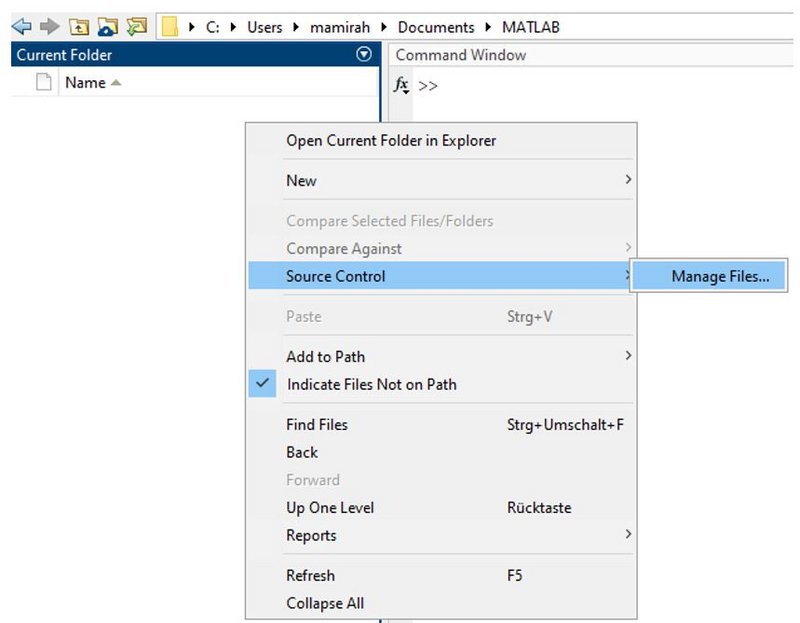Expand the New submenu
Image resolution: width=800 pixels, height=623 pixels.
(301, 181)
